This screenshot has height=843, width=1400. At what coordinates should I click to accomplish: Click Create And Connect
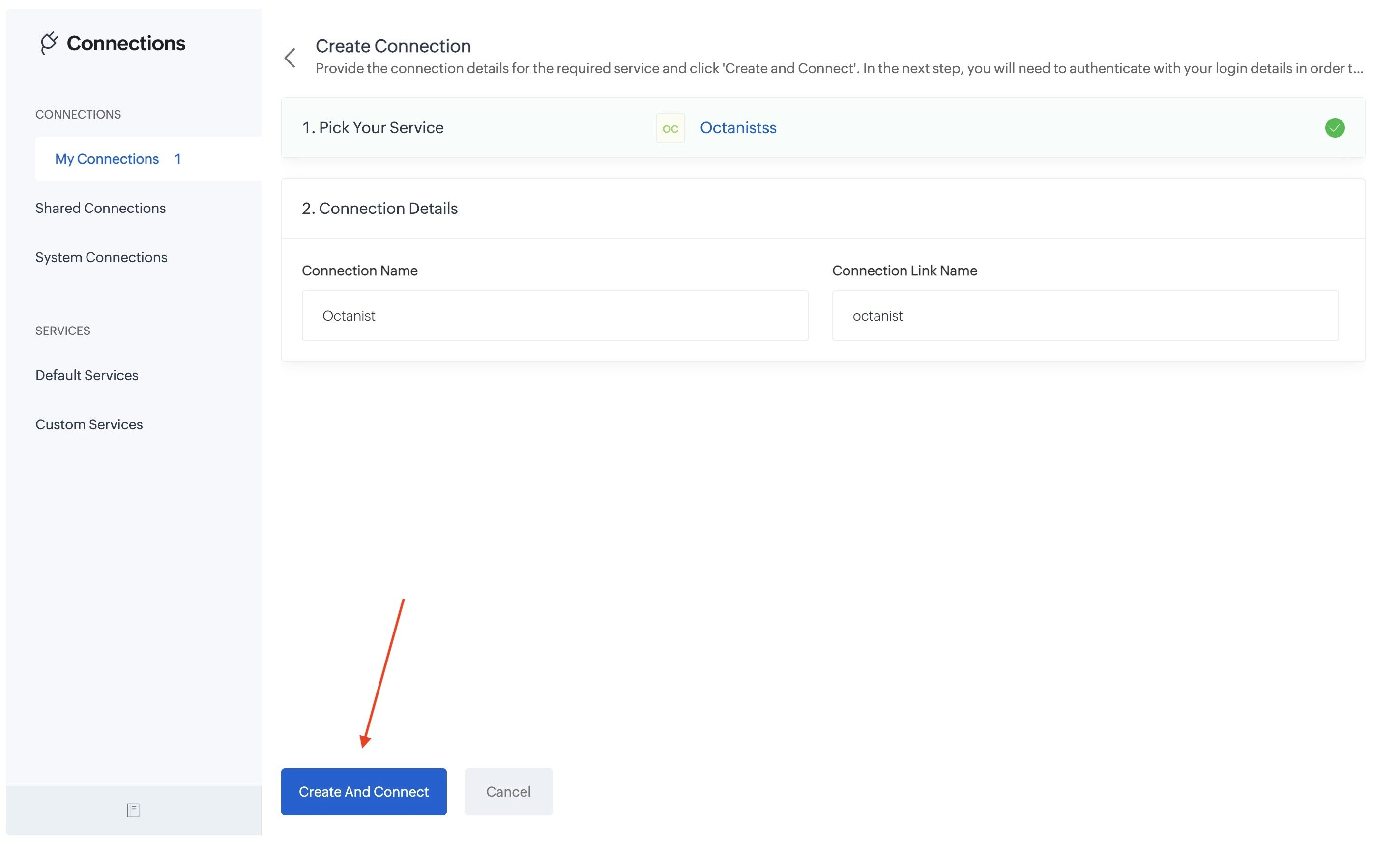pos(363,791)
